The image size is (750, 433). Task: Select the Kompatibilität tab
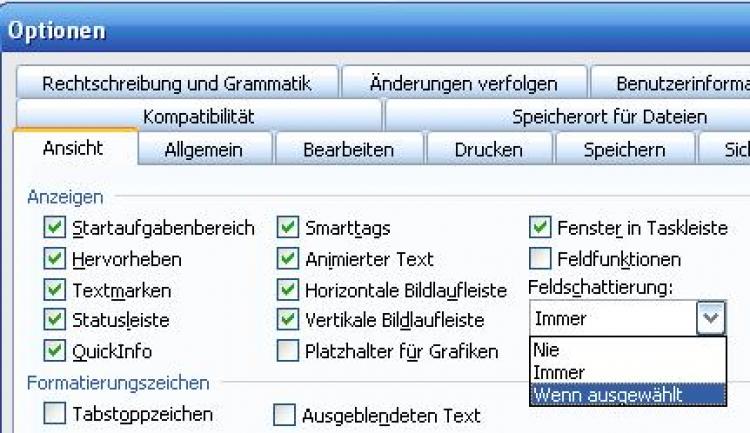click(199, 117)
